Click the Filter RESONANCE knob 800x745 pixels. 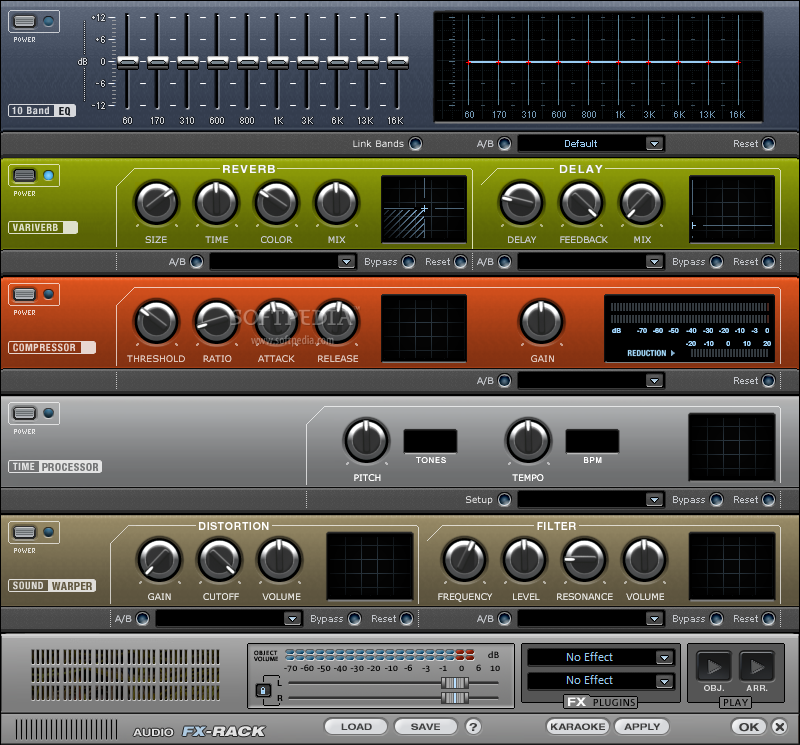click(x=585, y=560)
